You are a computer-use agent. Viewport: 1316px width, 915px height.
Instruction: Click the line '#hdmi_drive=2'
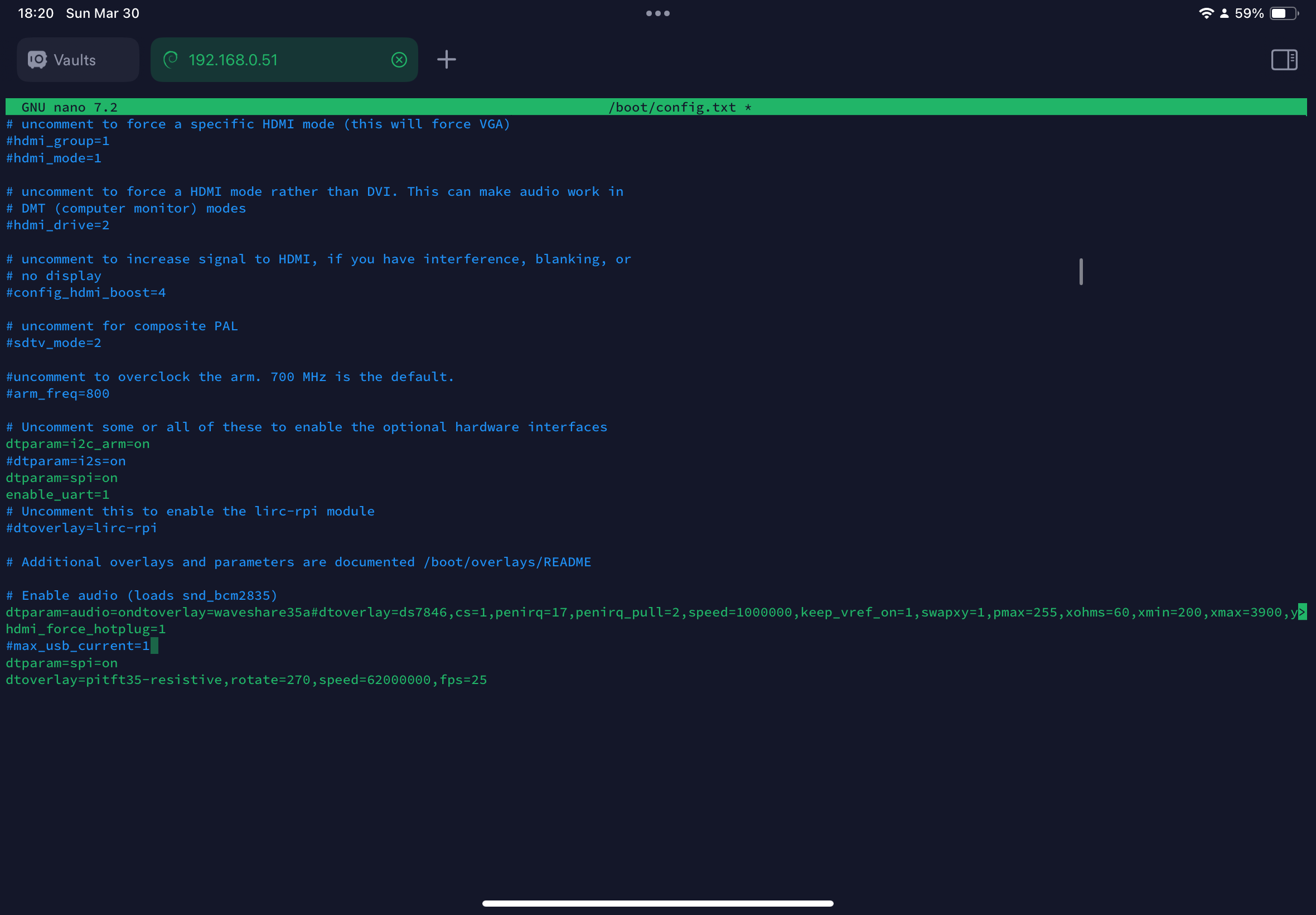click(x=57, y=225)
